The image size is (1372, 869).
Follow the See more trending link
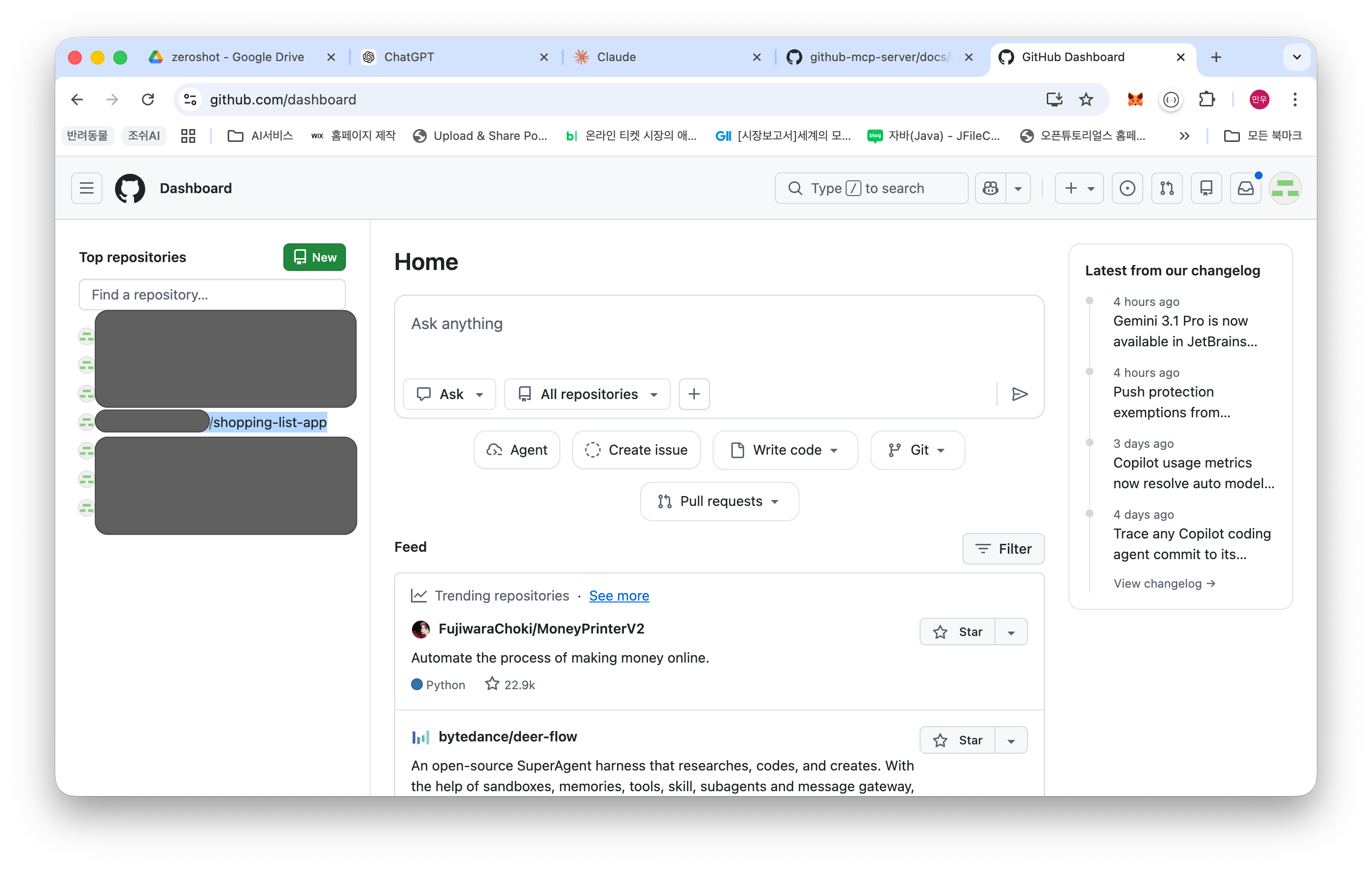coord(619,596)
